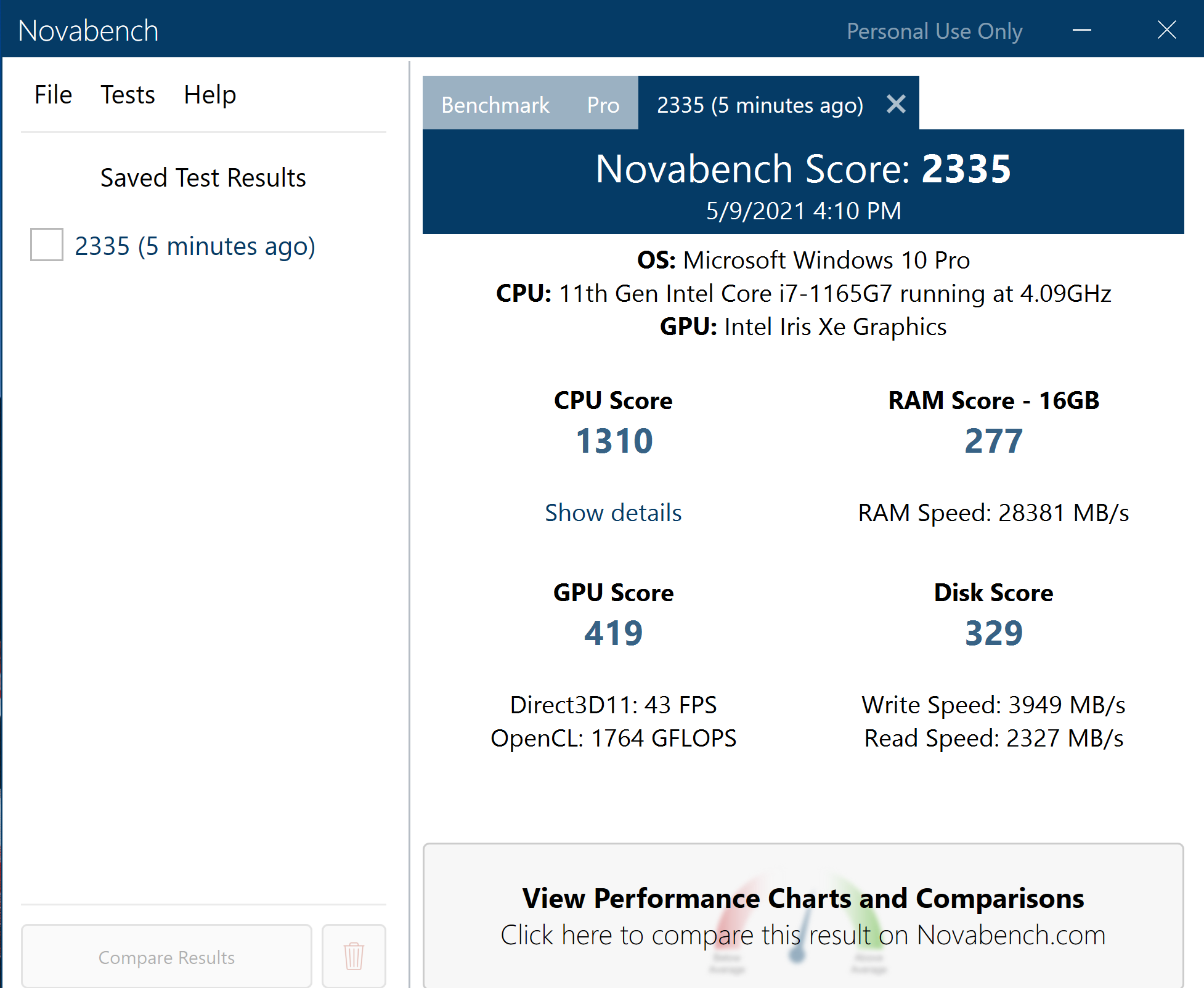The image size is (1204, 988).
Task: Click the trash delete icon
Action: [x=354, y=956]
